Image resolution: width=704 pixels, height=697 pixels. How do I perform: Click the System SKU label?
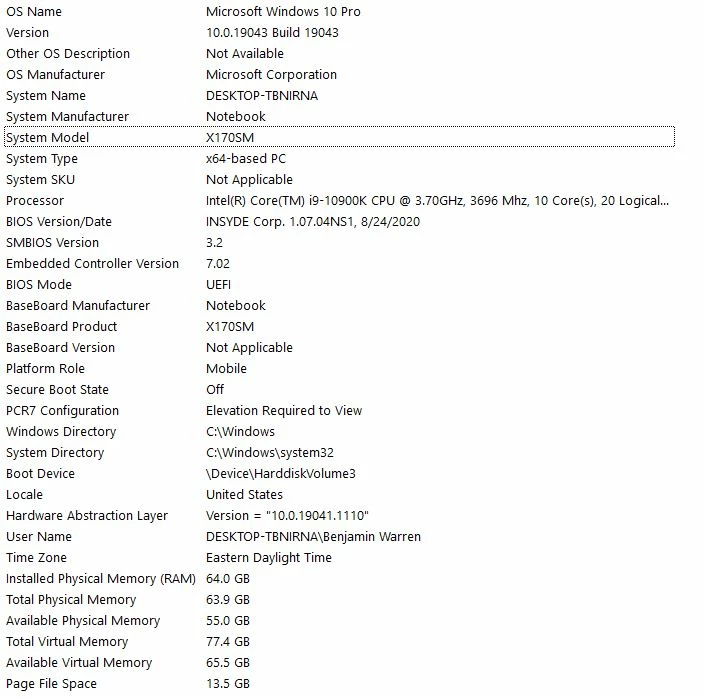40,180
